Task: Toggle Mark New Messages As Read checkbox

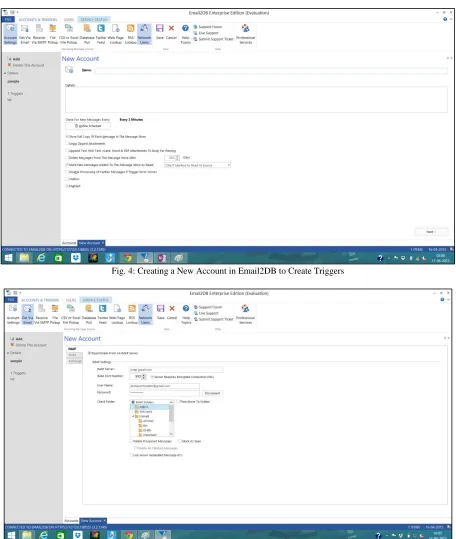Action: click(67, 165)
